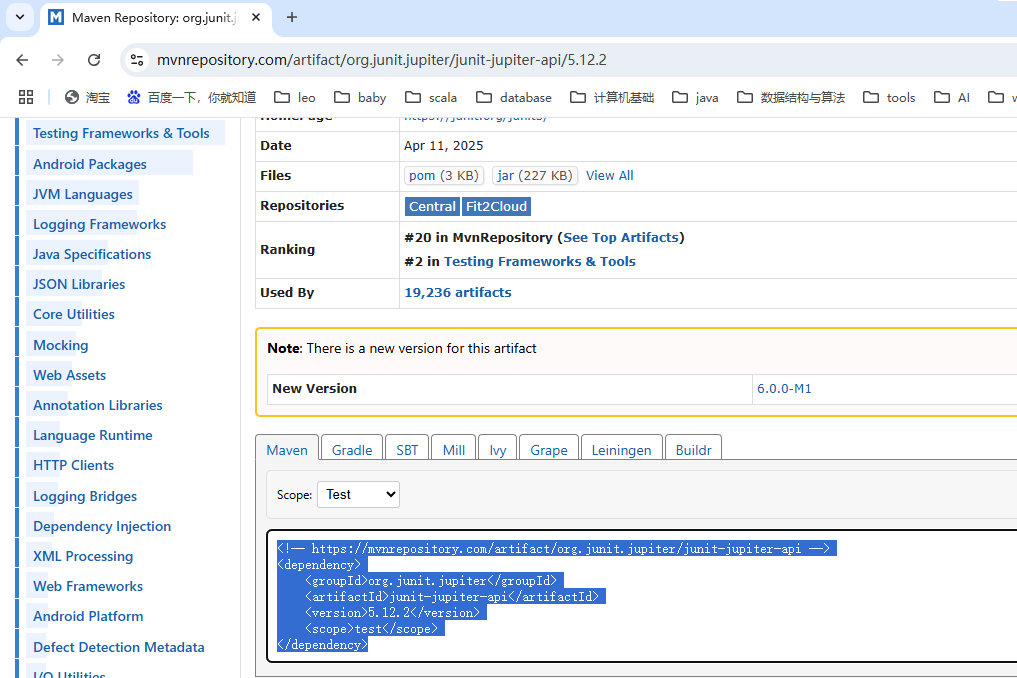Click the View All files link
The width and height of the screenshot is (1017, 678).
[x=610, y=176]
